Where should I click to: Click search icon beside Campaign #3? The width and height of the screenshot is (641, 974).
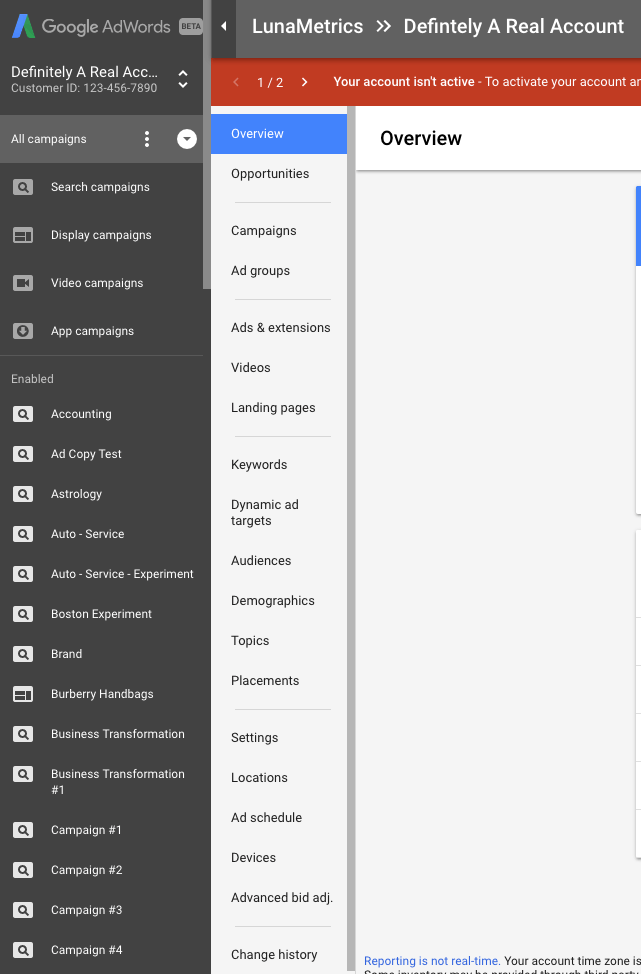23,910
